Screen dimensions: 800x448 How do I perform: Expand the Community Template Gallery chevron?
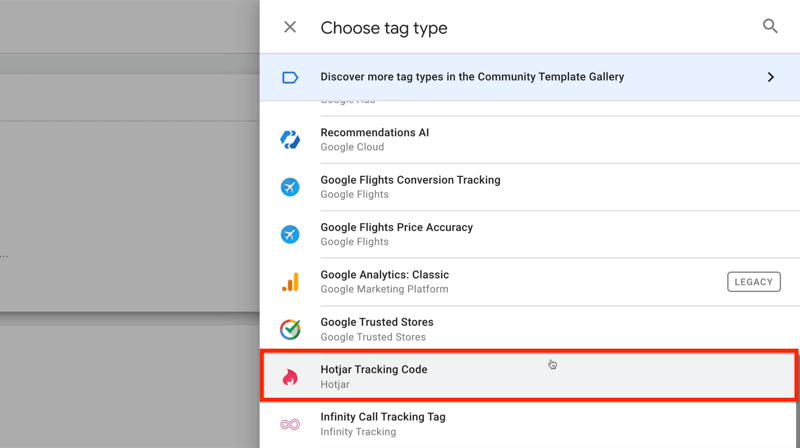pyautogui.click(x=770, y=77)
